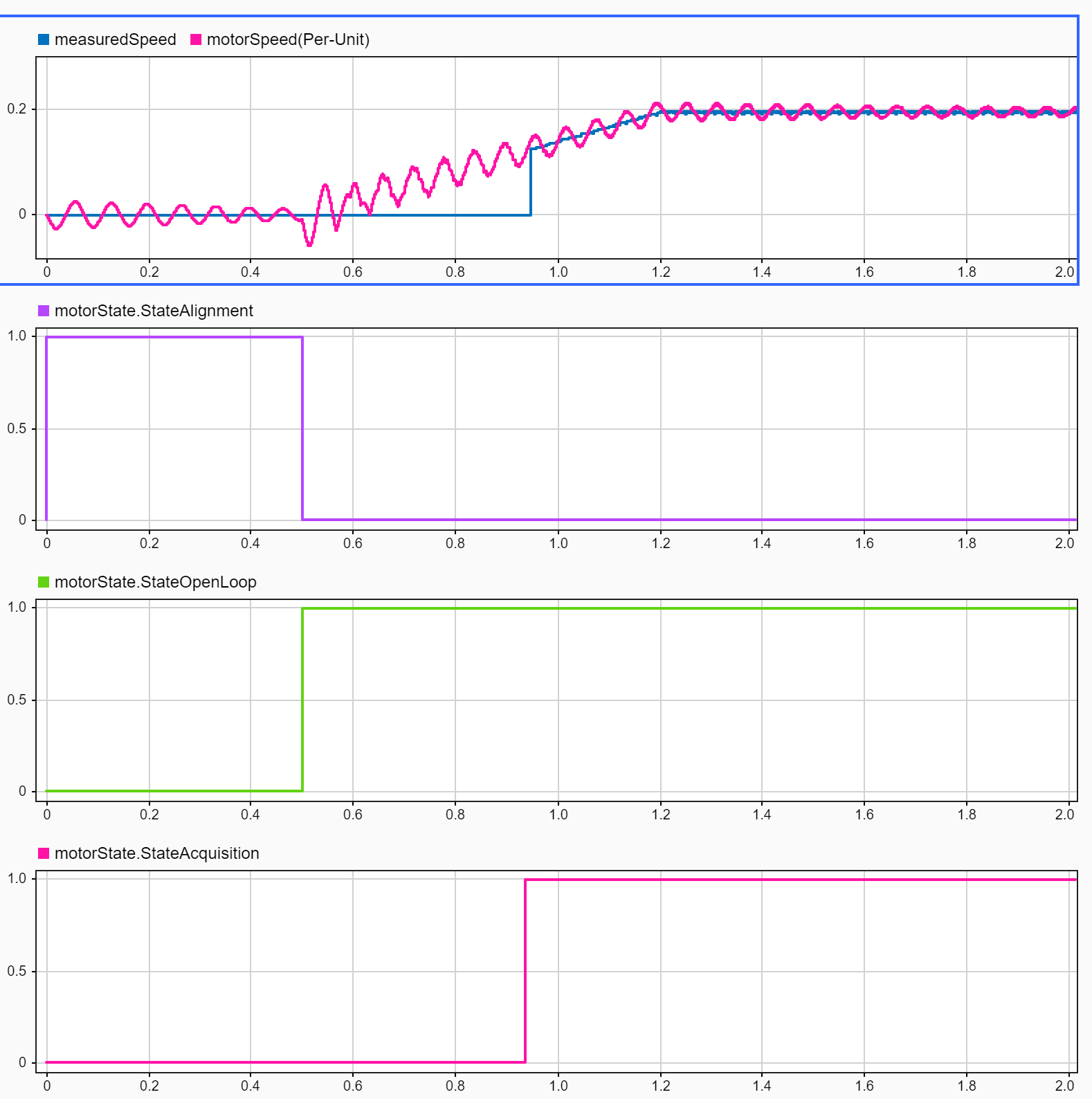Click the 0.5 y-axis label on the StateAcquisition plot
The image size is (1092, 1099).
[x=17, y=971]
